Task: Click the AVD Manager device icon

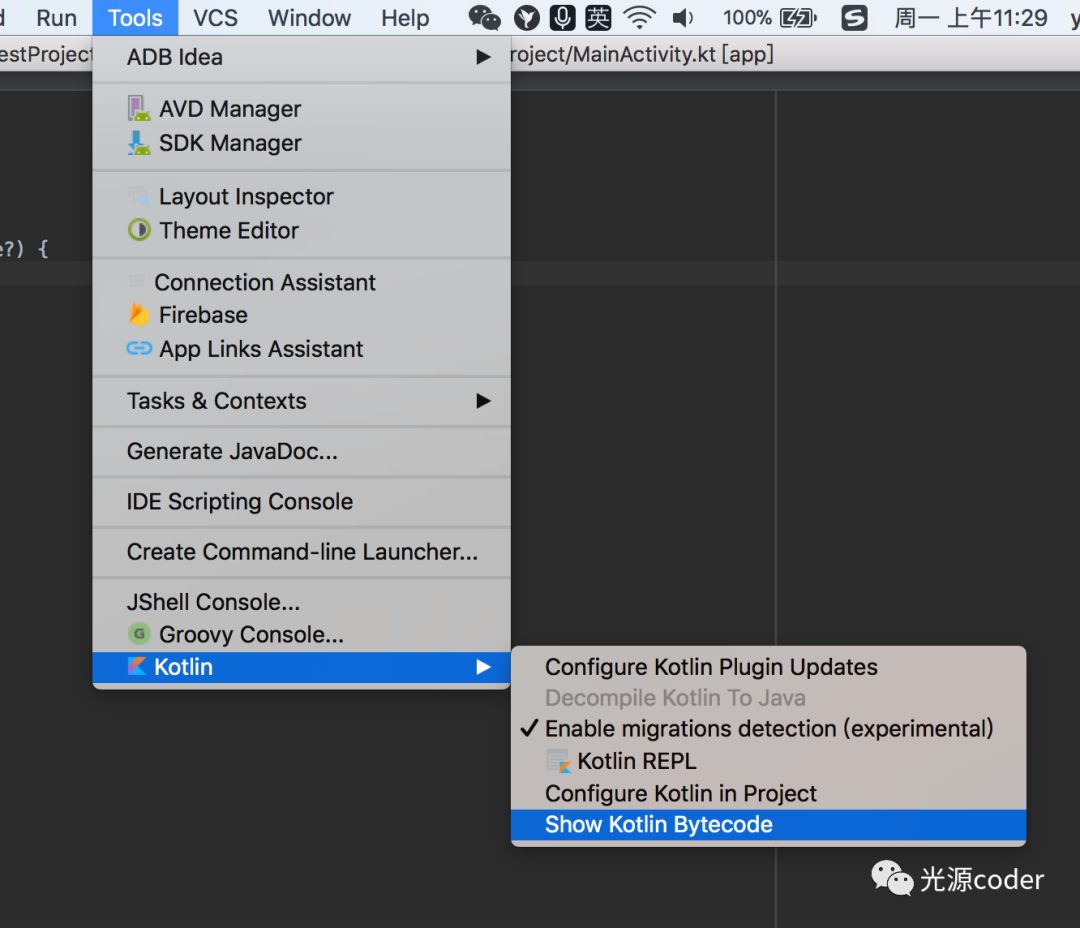Action: (x=138, y=109)
